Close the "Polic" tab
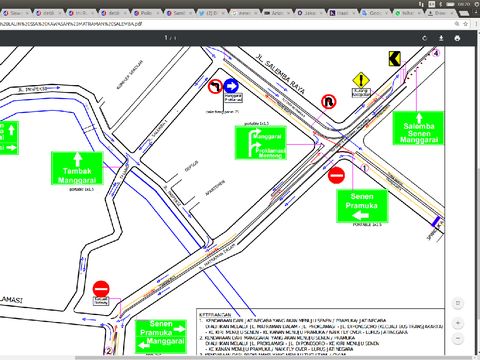This screenshot has width=480, height=360. (x=158, y=13)
